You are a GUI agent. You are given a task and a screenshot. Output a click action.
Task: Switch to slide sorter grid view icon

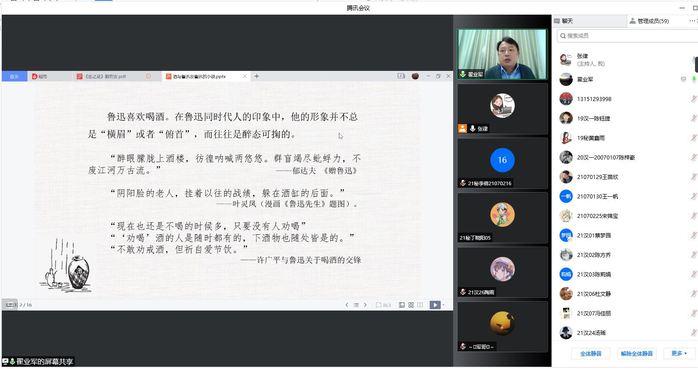(411, 305)
